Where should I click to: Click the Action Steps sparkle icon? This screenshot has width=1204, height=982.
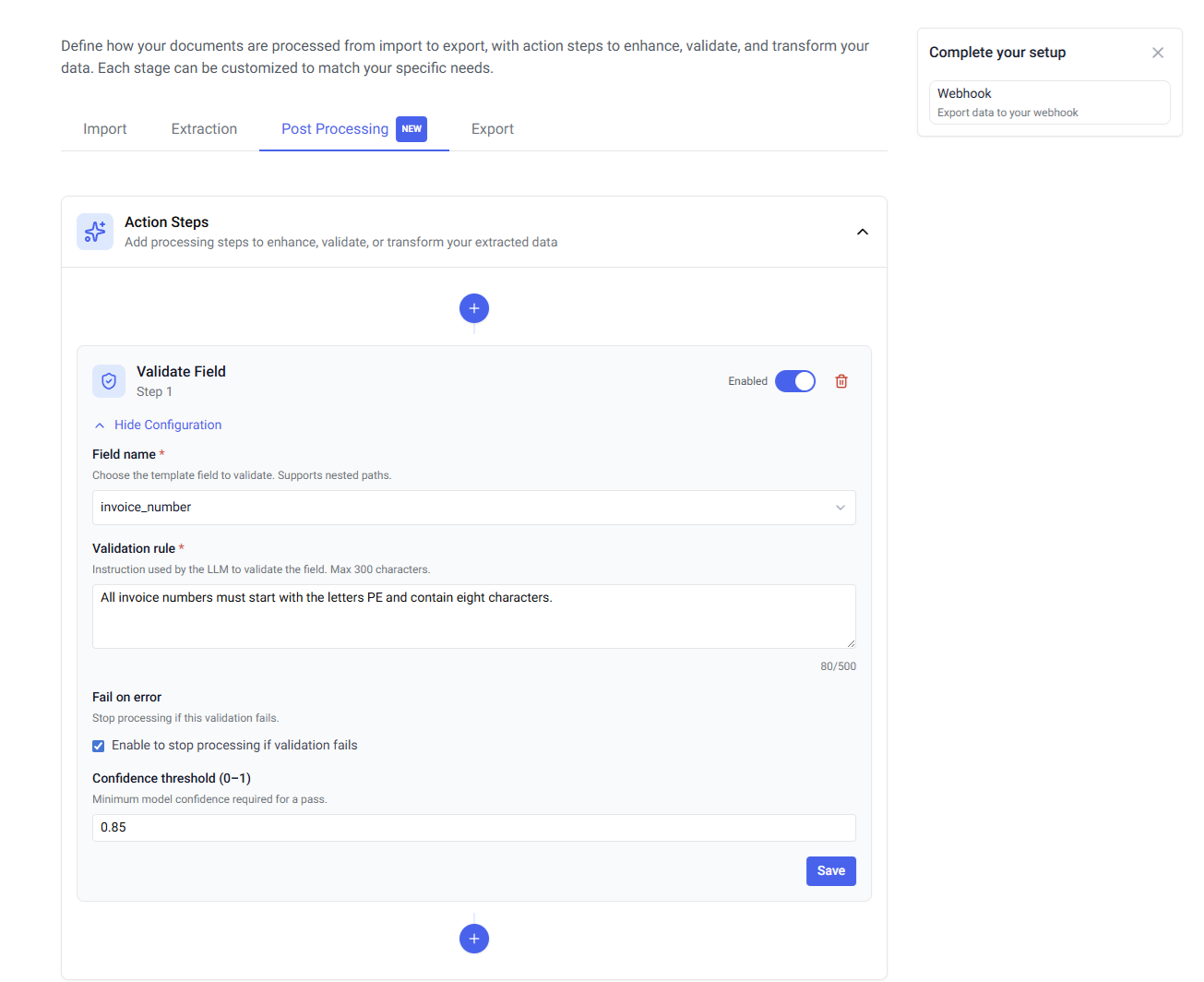pos(95,232)
